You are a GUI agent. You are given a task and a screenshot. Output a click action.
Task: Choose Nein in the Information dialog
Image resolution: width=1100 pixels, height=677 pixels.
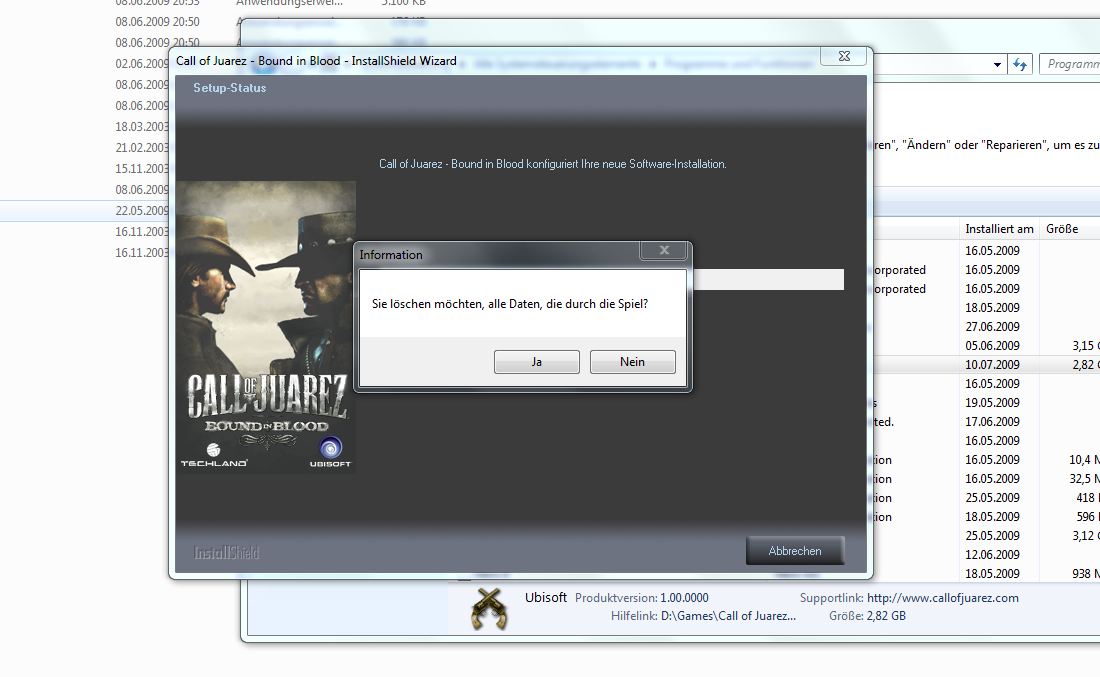coord(632,362)
